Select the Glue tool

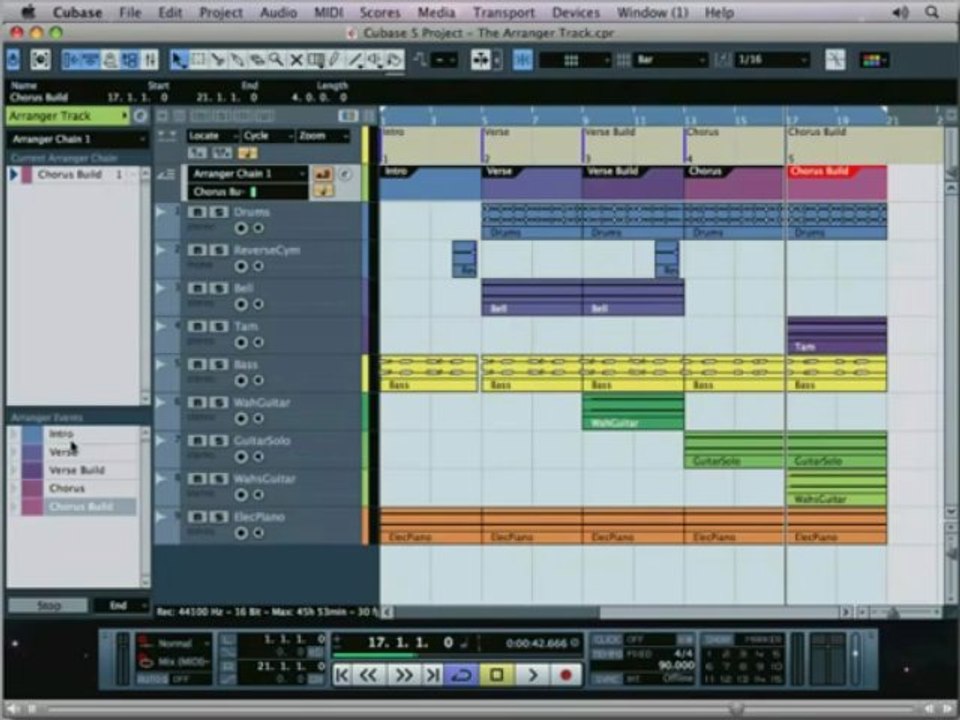[x=237, y=59]
